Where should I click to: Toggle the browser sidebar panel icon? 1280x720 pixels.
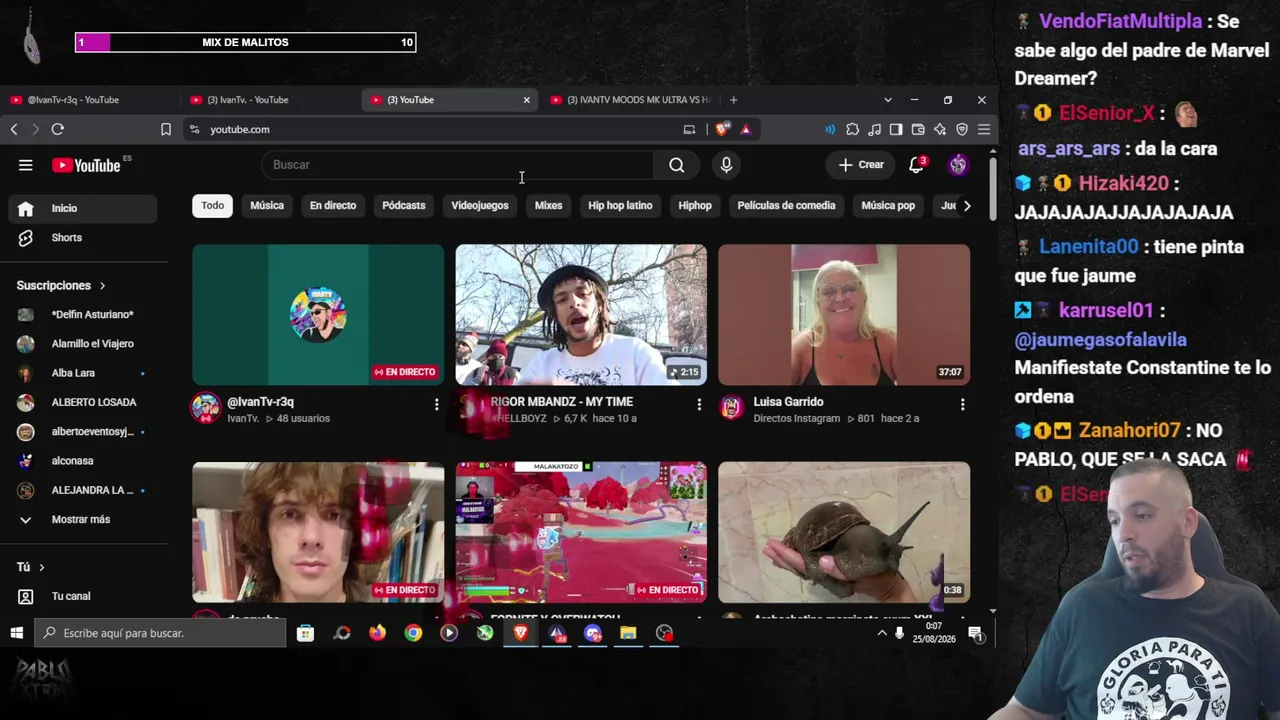pos(896,129)
